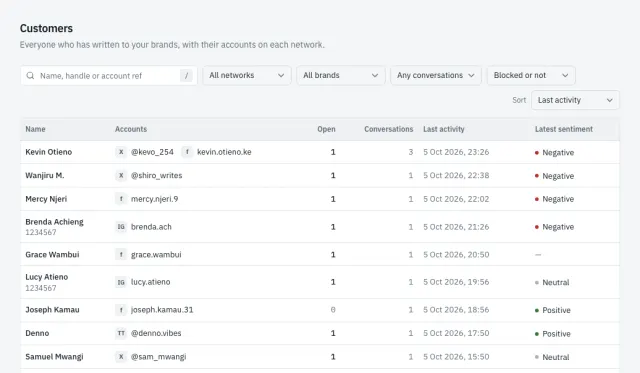Click Facebook icon next to mercy.njeri.9
Image resolution: width=640 pixels, height=373 pixels.
point(121,199)
